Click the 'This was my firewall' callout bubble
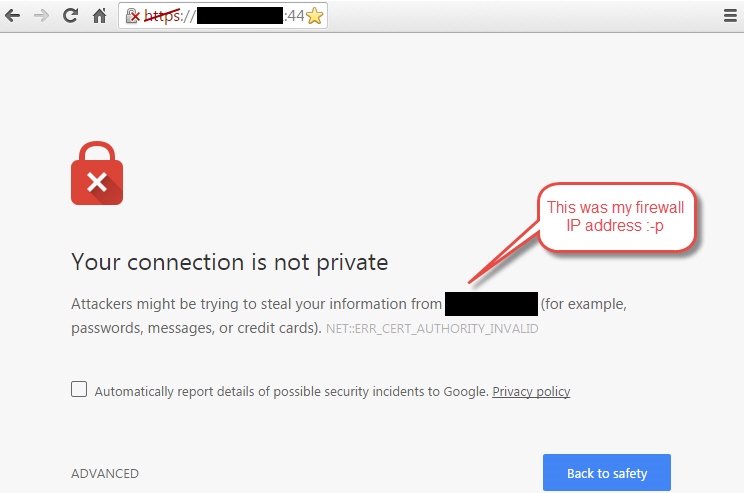The height and width of the screenshot is (493, 744). pyautogui.click(x=616, y=217)
